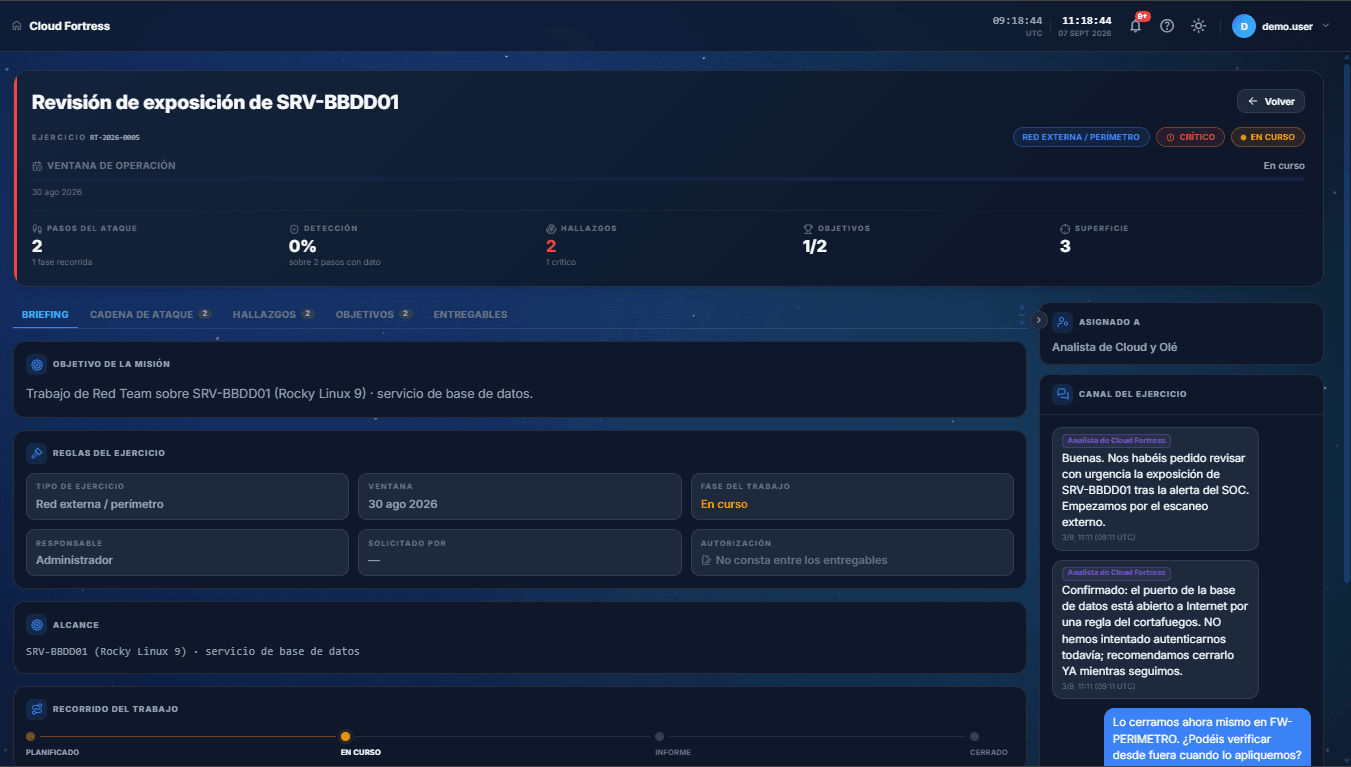This screenshot has width=1351, height=767.
Task: Click the Reglas del Ejercicio icon
Action: (x=37, y=453)
